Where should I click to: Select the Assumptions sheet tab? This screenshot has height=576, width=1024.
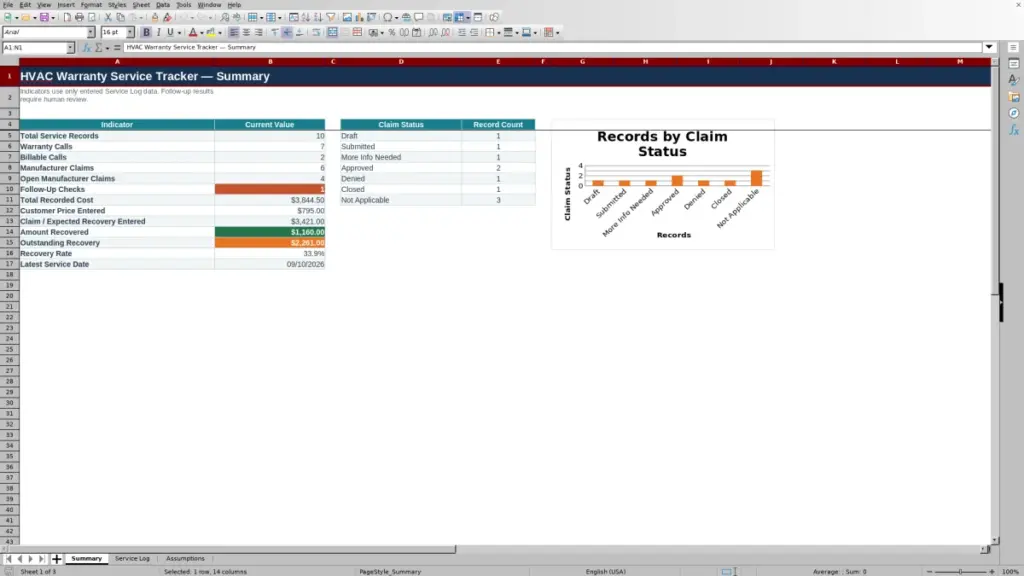pos(185,559)
